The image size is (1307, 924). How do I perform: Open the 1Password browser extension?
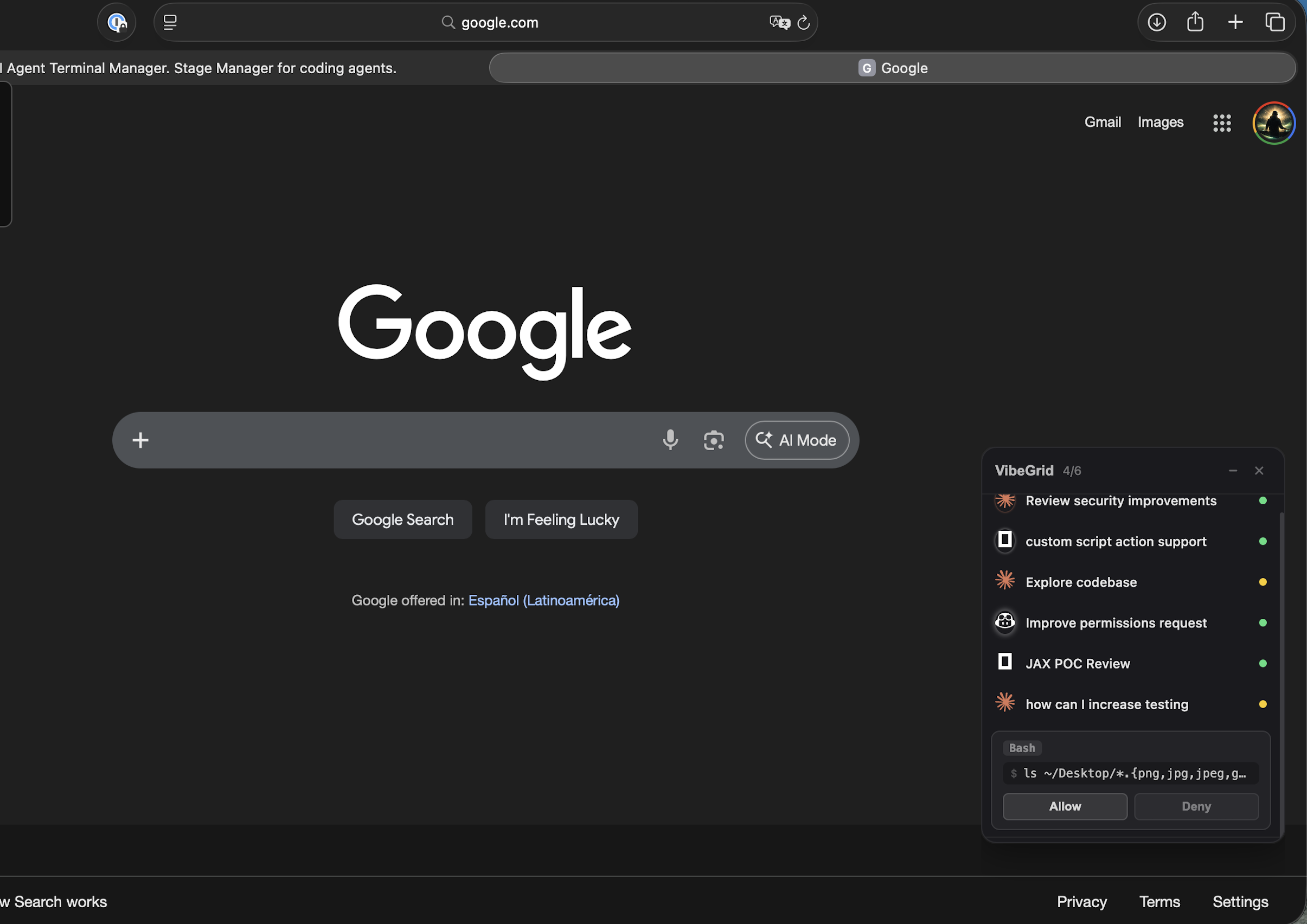[116, 22]
